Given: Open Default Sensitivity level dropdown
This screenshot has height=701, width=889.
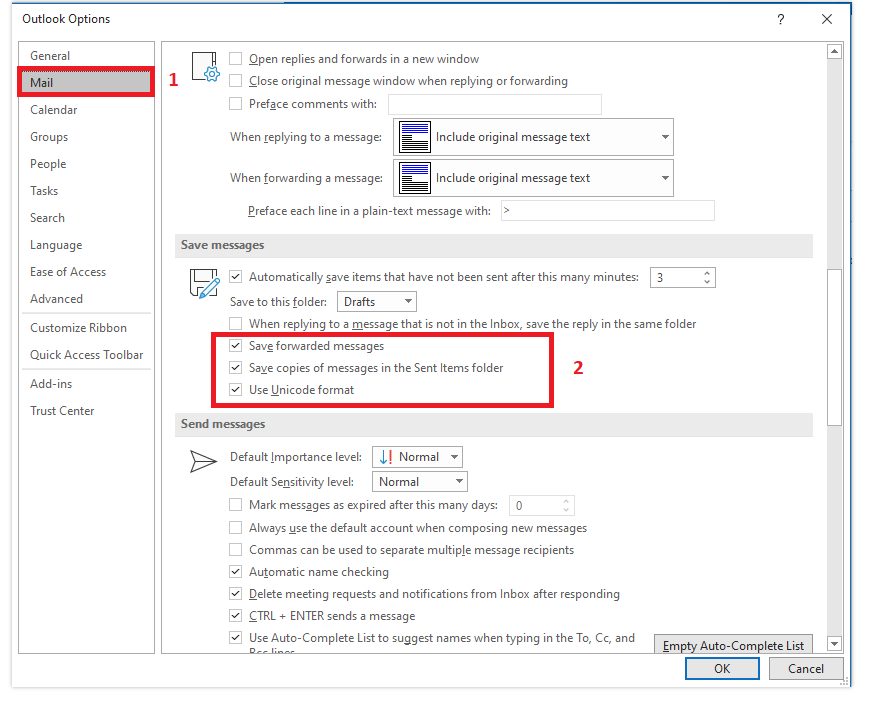Looking at the screenshot, I should (x=420, y=482).
